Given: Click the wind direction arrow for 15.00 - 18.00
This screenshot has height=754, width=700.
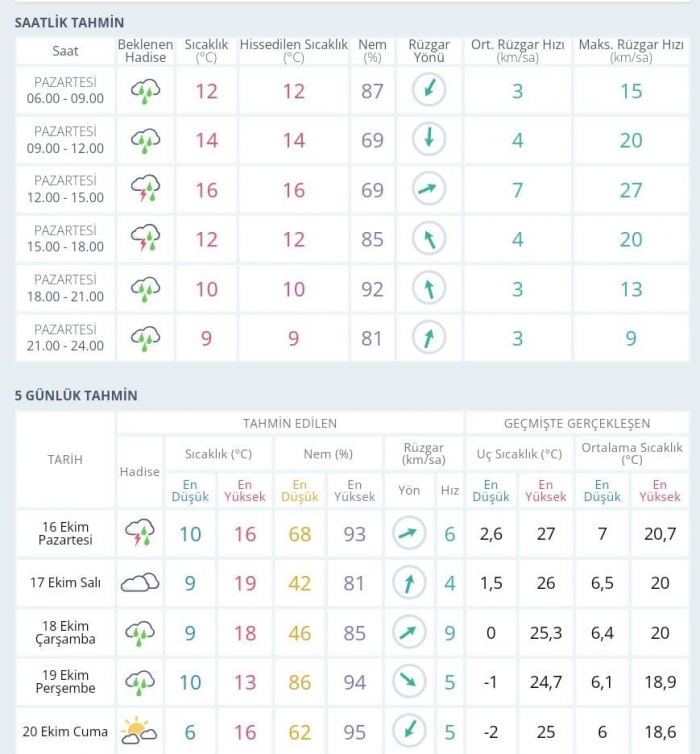Looking at the screenshot, I should pos(429,239).
